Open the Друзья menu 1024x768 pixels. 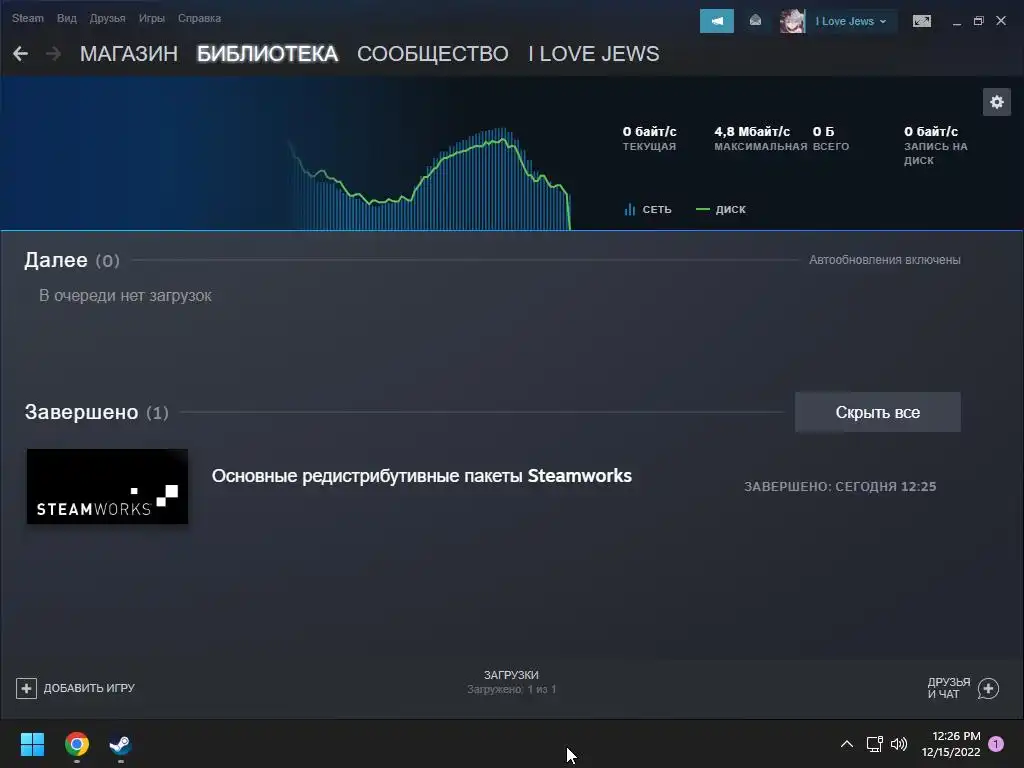point(107,18)
